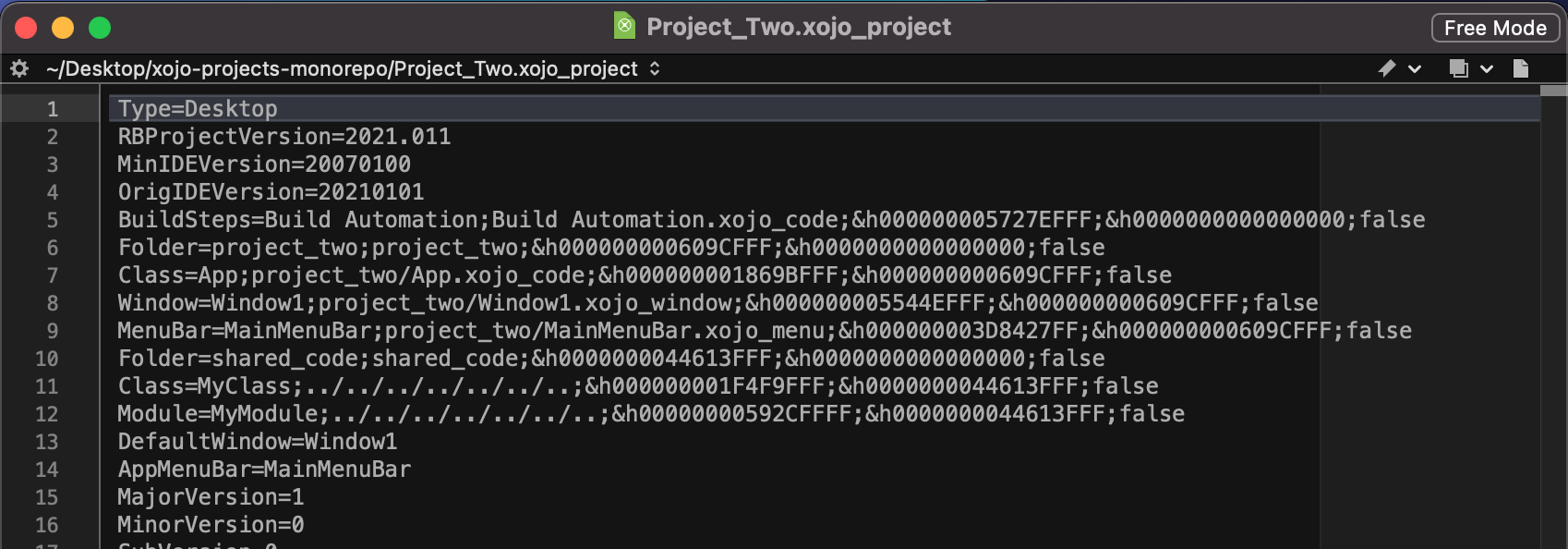
Task: Click the red close window button
Action: [26, 28]
